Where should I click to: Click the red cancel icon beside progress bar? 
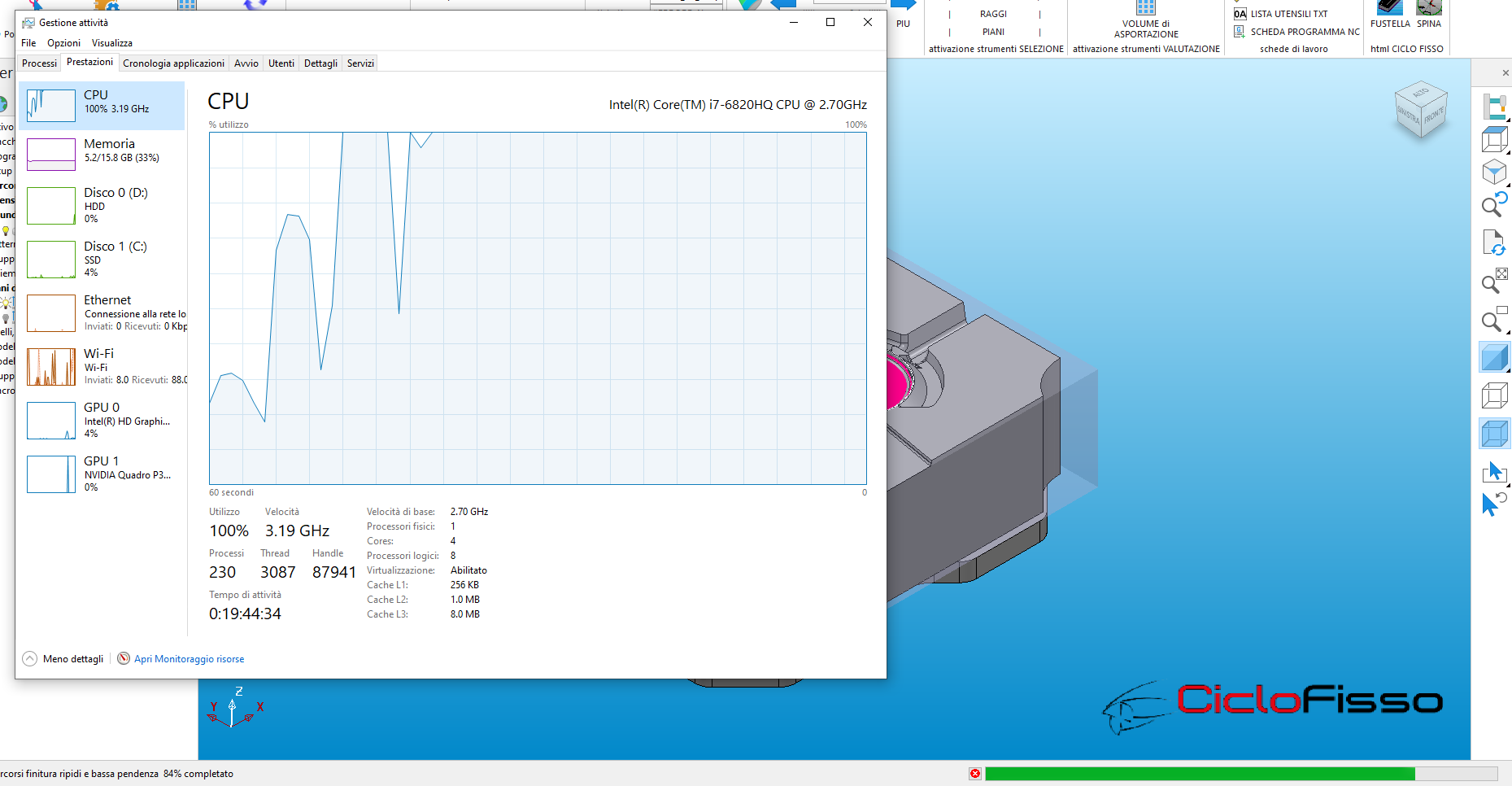point(975,773)
